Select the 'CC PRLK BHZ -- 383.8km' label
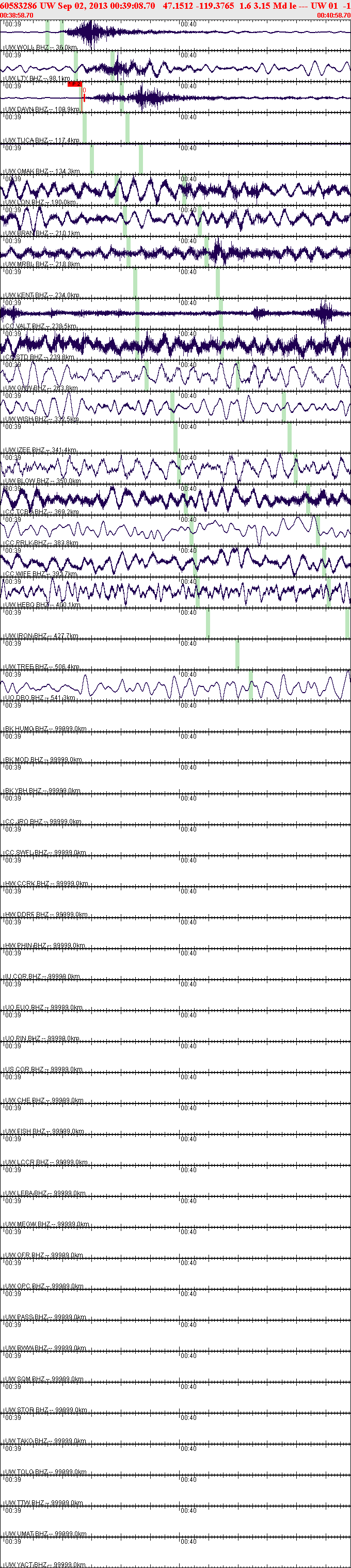The image size is (351, 1568). coord(41,543)
